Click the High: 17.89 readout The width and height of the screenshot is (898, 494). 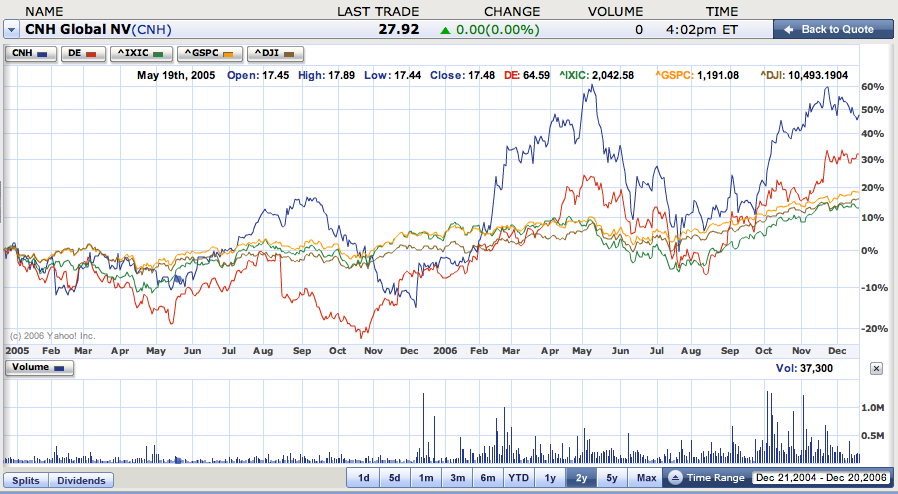tap(326, 75)
